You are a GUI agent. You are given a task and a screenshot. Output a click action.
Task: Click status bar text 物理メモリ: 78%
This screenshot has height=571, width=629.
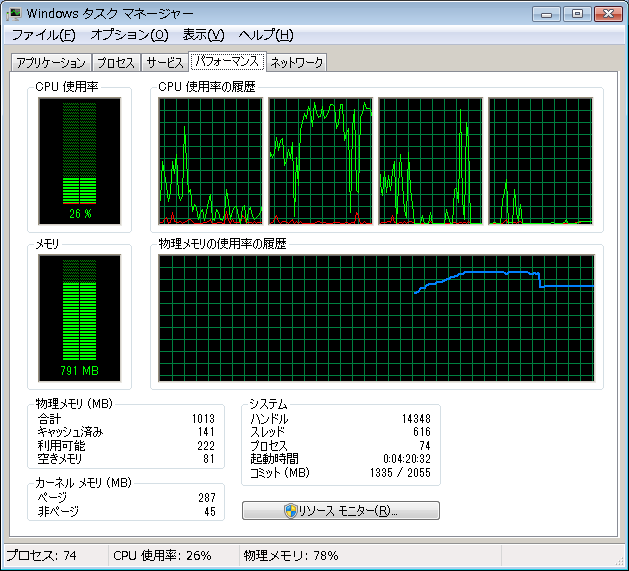tap(291, 555)
